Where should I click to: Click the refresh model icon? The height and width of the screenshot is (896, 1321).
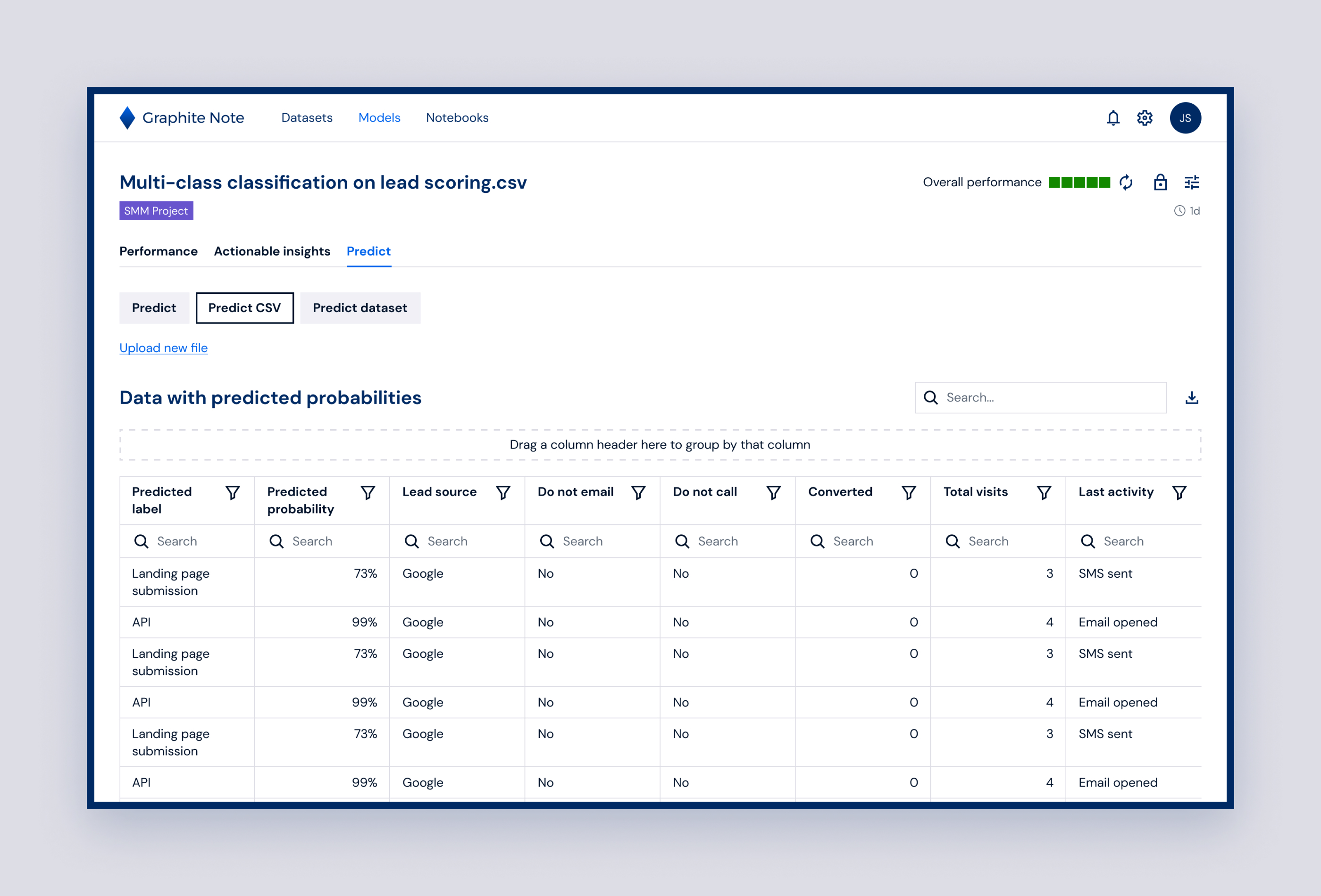[x=1126, y=183]
